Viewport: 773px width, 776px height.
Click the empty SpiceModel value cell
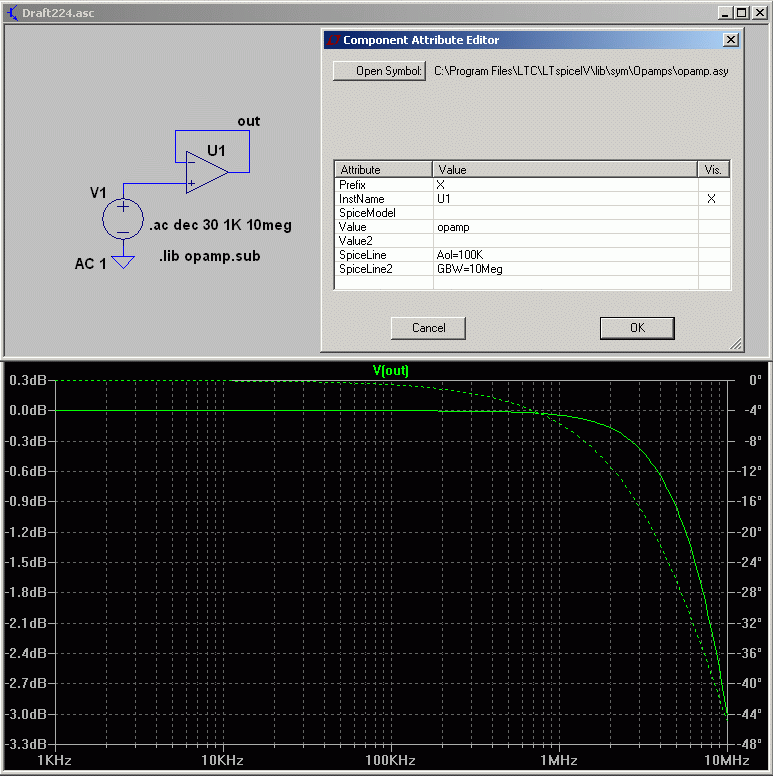tap(566, 213)
